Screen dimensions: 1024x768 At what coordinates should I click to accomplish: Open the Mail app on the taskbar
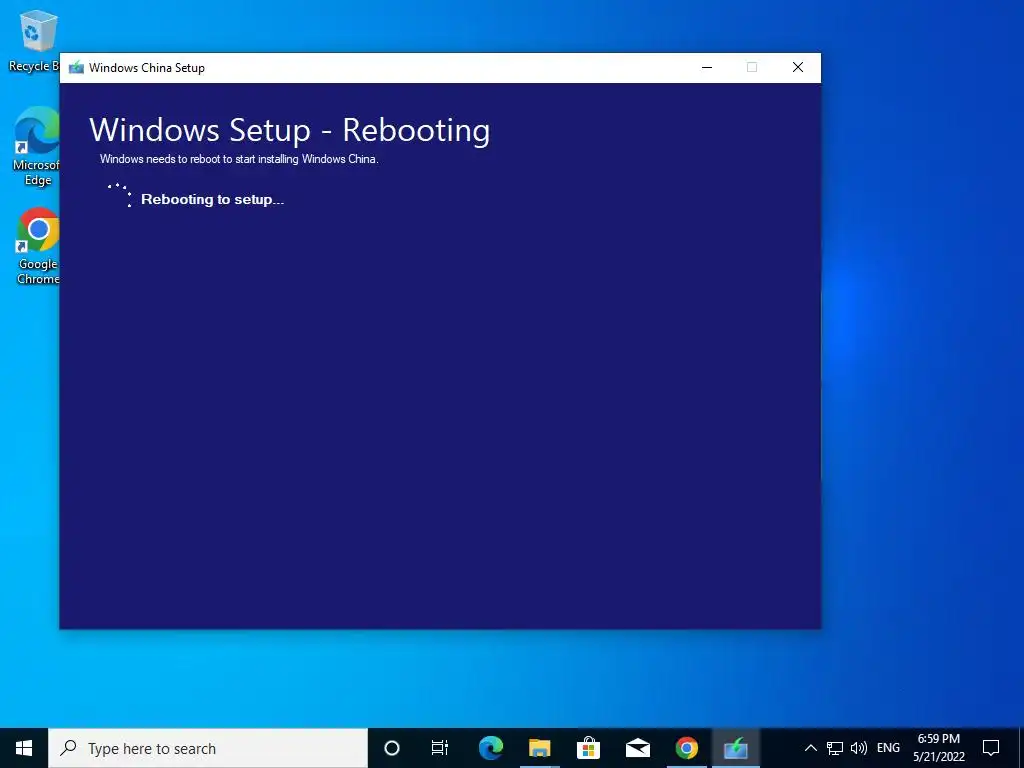[x=637, y=748]
